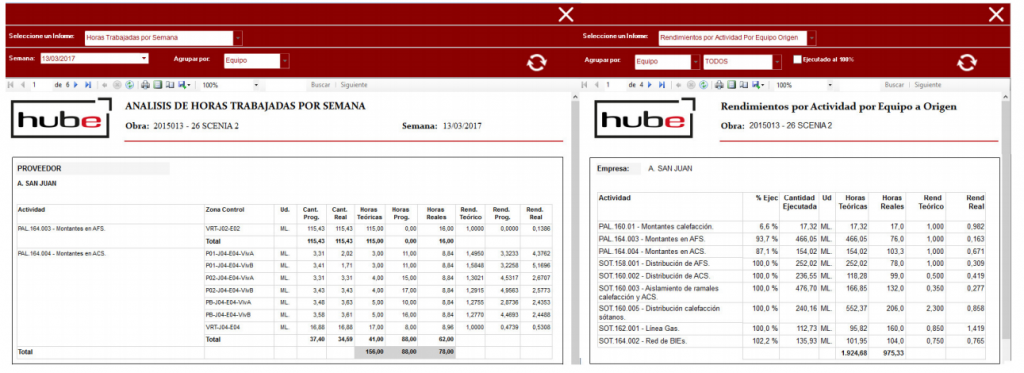Click back-to-parent arrow in right report toolbar
This screenshot has height=373, width=1024.
pyautogui.click(x=679, y=85)
